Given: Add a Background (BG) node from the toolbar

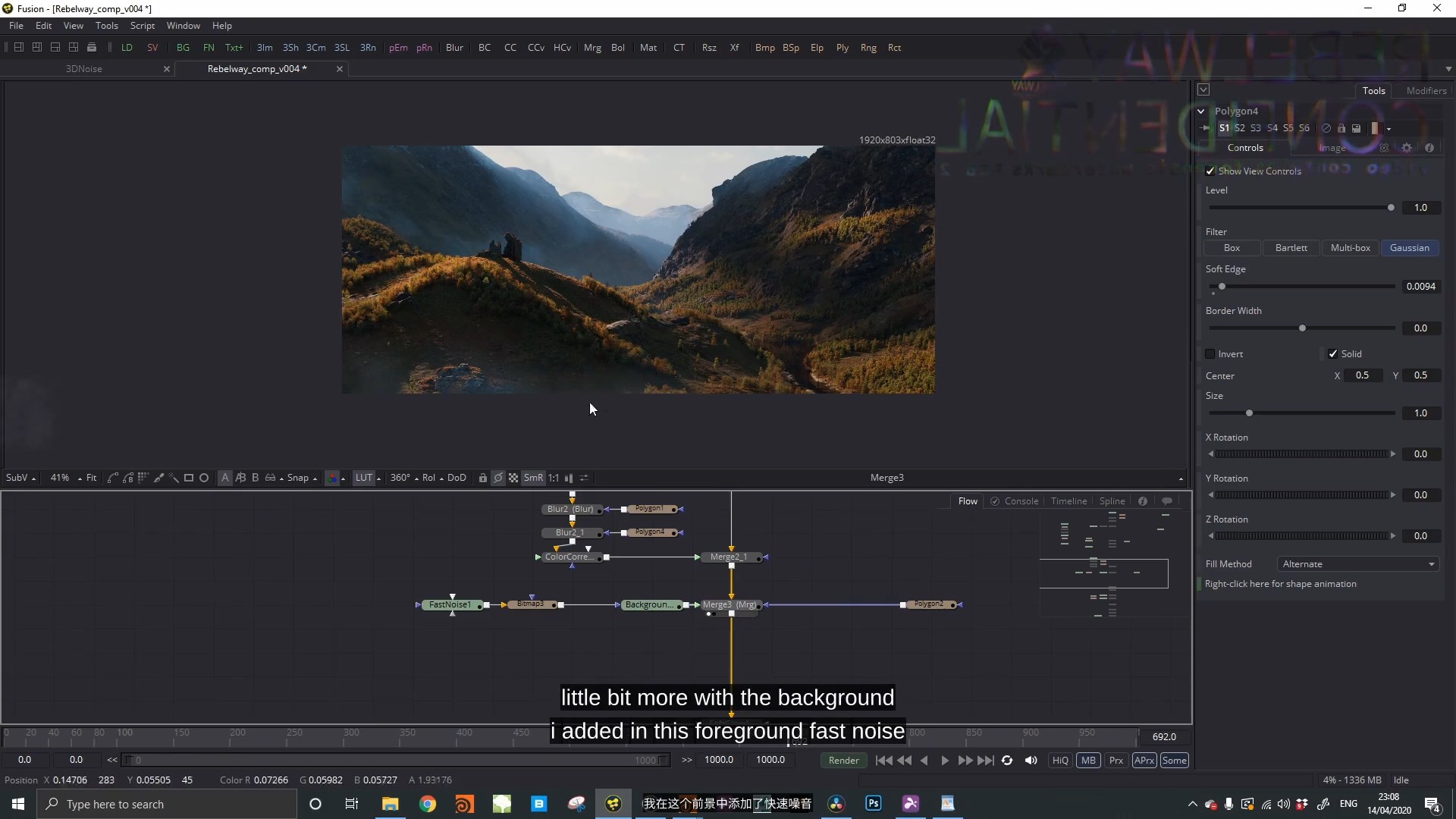Looking at the screenshot, I should click(182, 47).
